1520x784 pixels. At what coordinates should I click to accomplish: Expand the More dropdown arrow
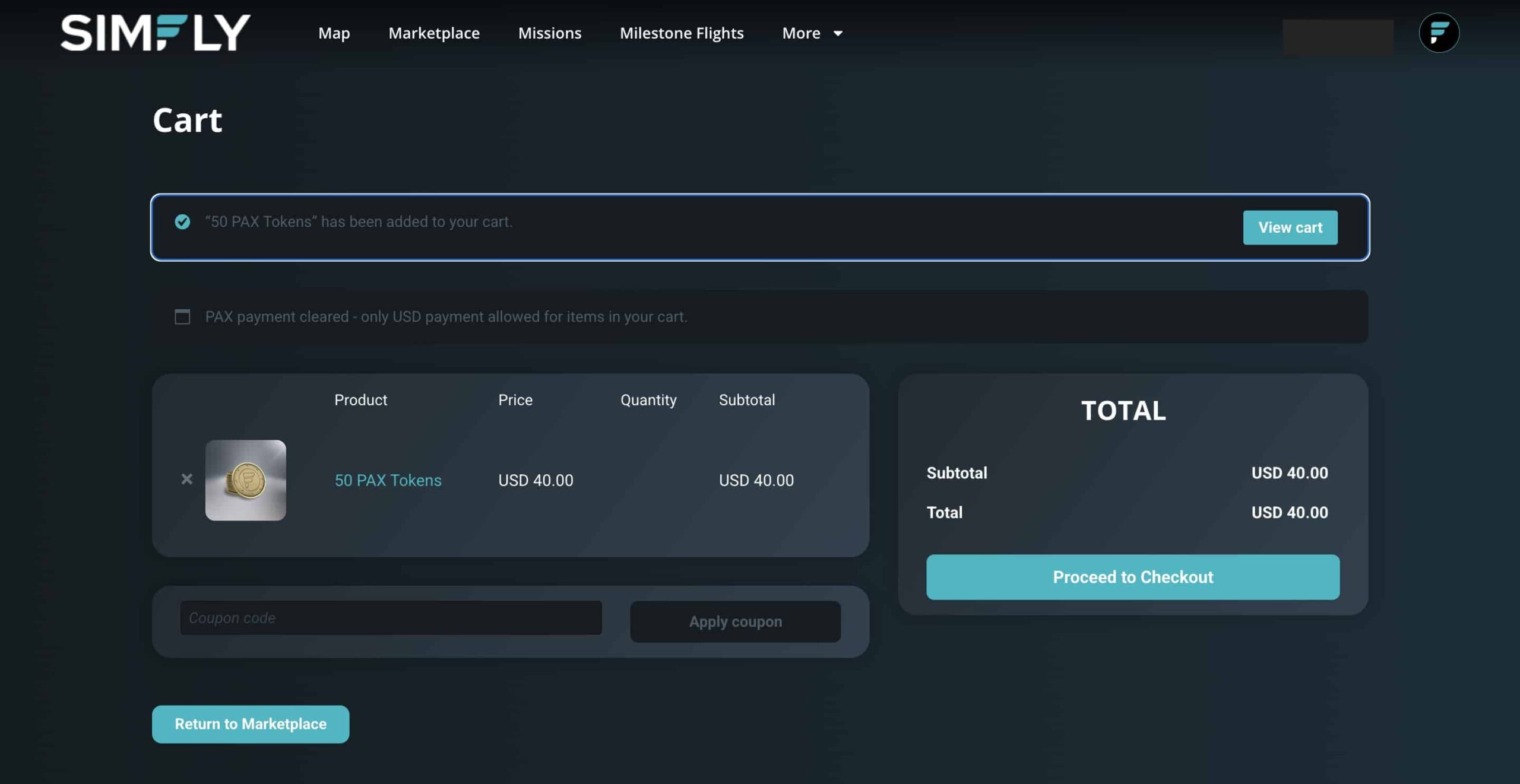838,33
